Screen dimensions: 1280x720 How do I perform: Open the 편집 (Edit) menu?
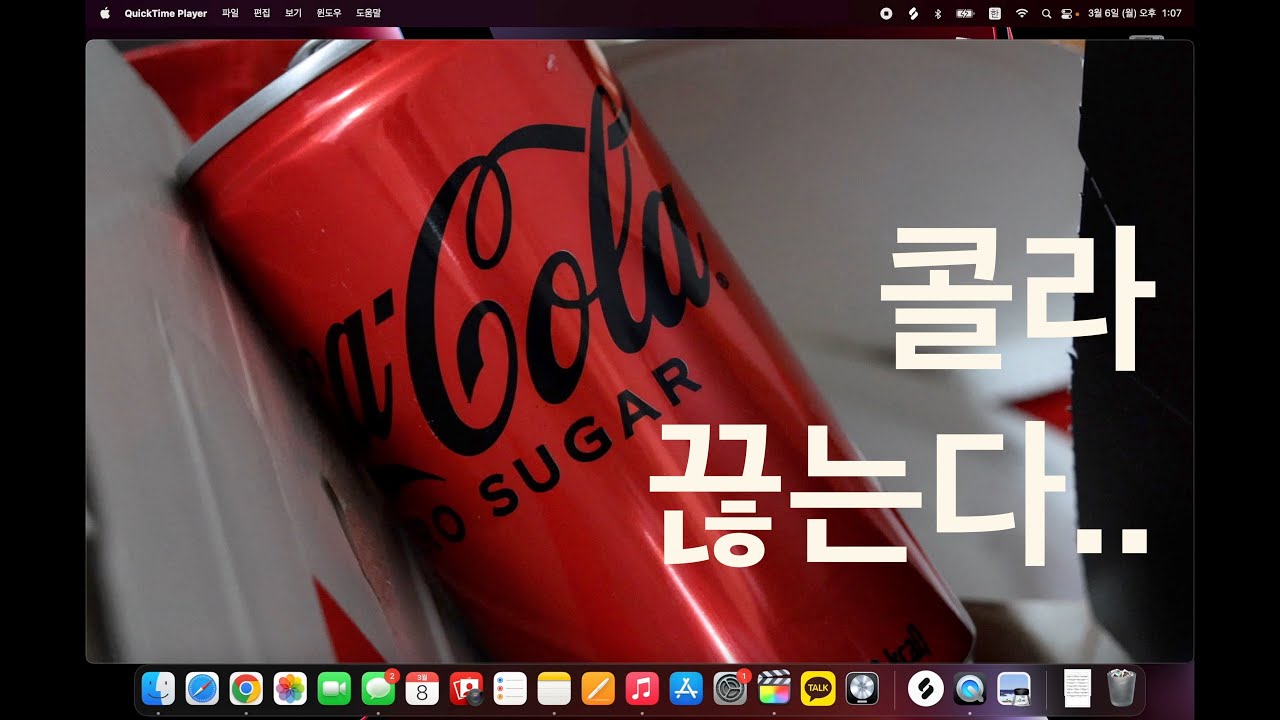(x=262, y=14)
